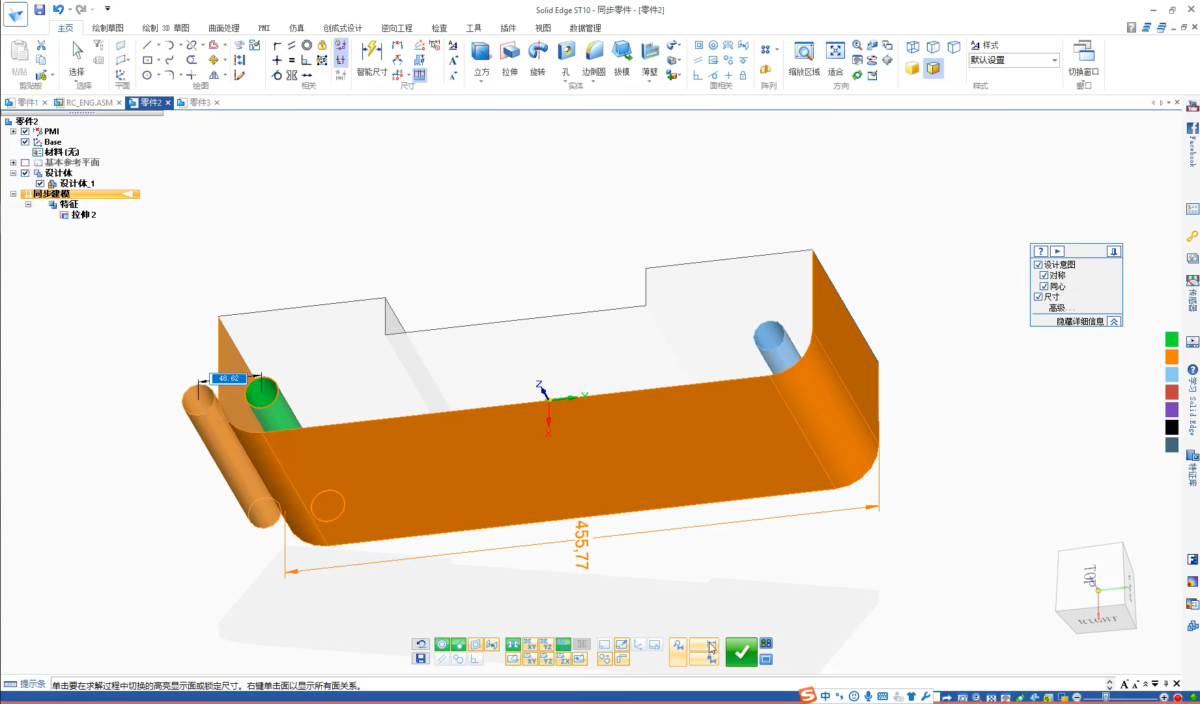Click the 提示条 prompt bar label
This screenshot has height=704, width=1200.
click(x=32, y=684)
